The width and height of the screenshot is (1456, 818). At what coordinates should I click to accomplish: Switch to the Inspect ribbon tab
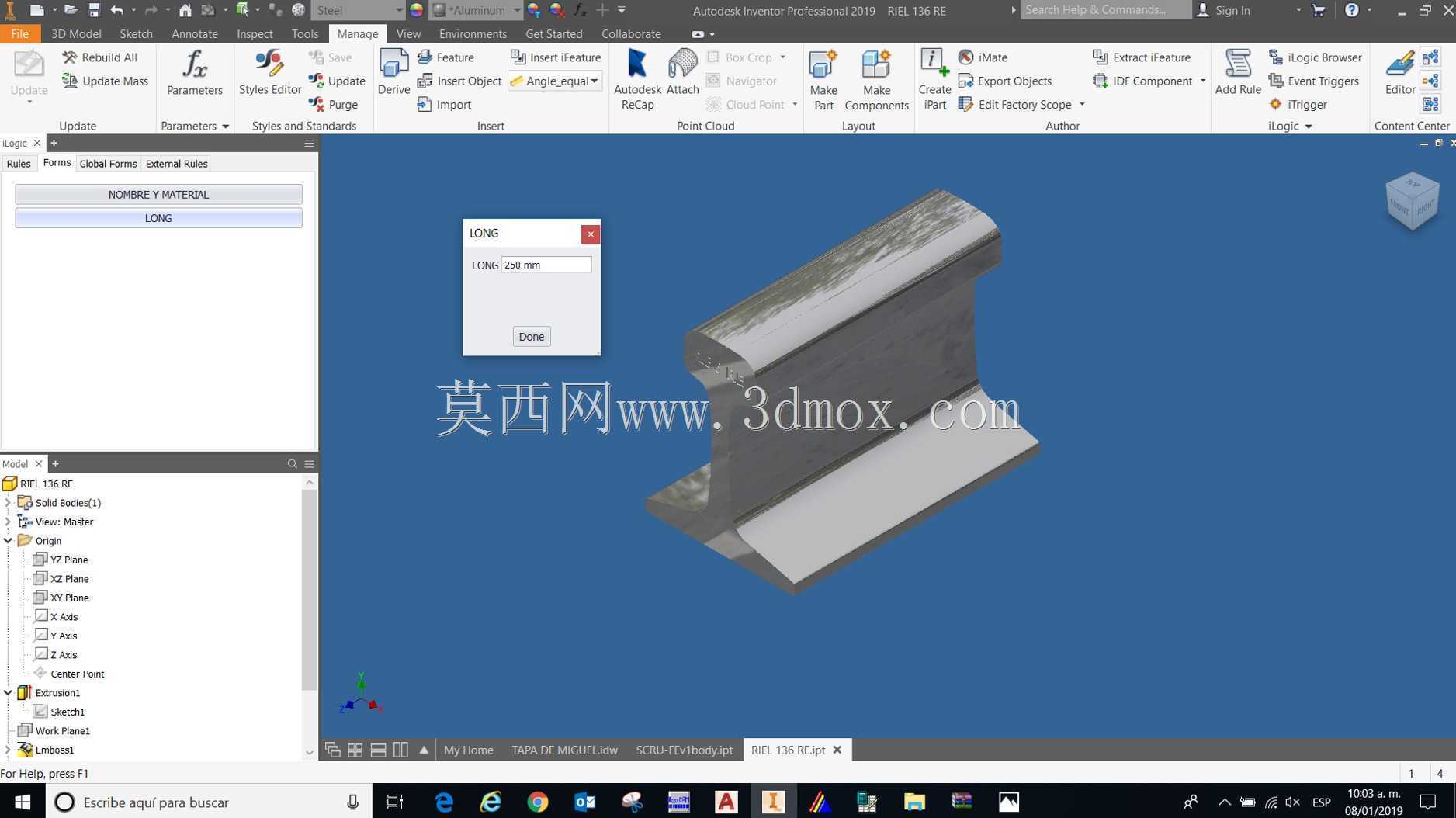[x=255, y=34]
